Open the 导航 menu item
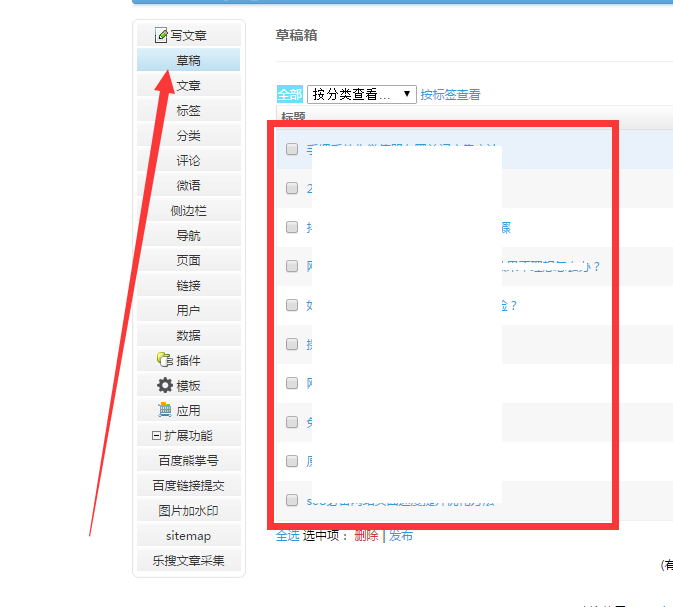The image size is (673, 607). (188, 235)
